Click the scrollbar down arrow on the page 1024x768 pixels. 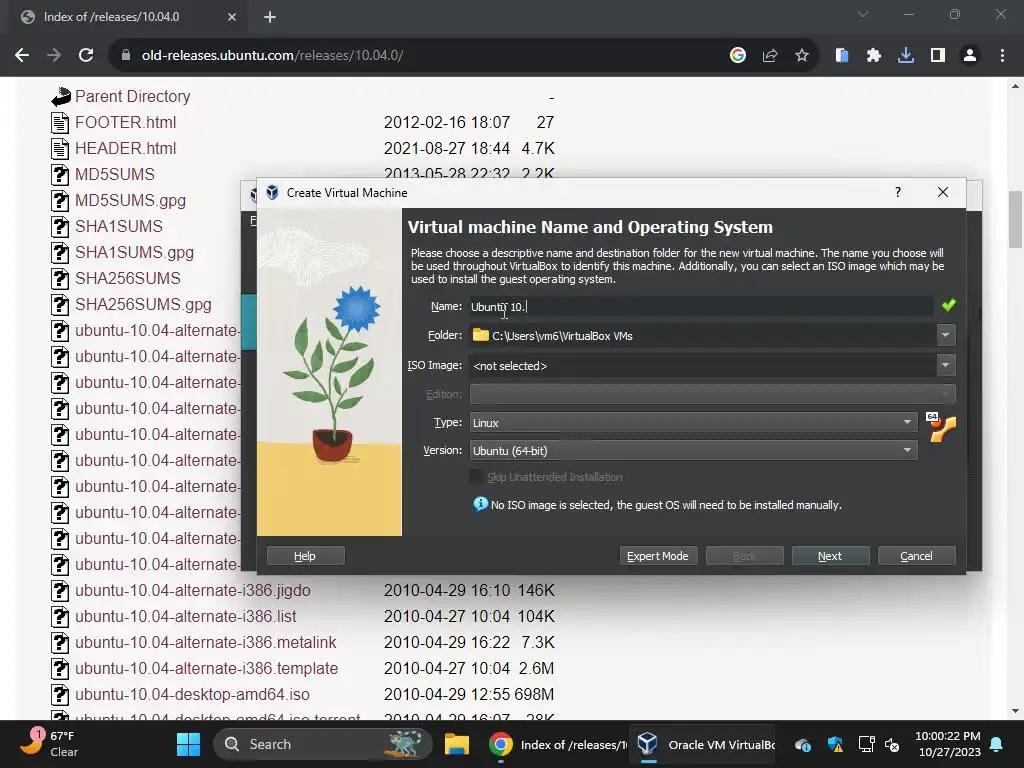(x=1015, y=711)
